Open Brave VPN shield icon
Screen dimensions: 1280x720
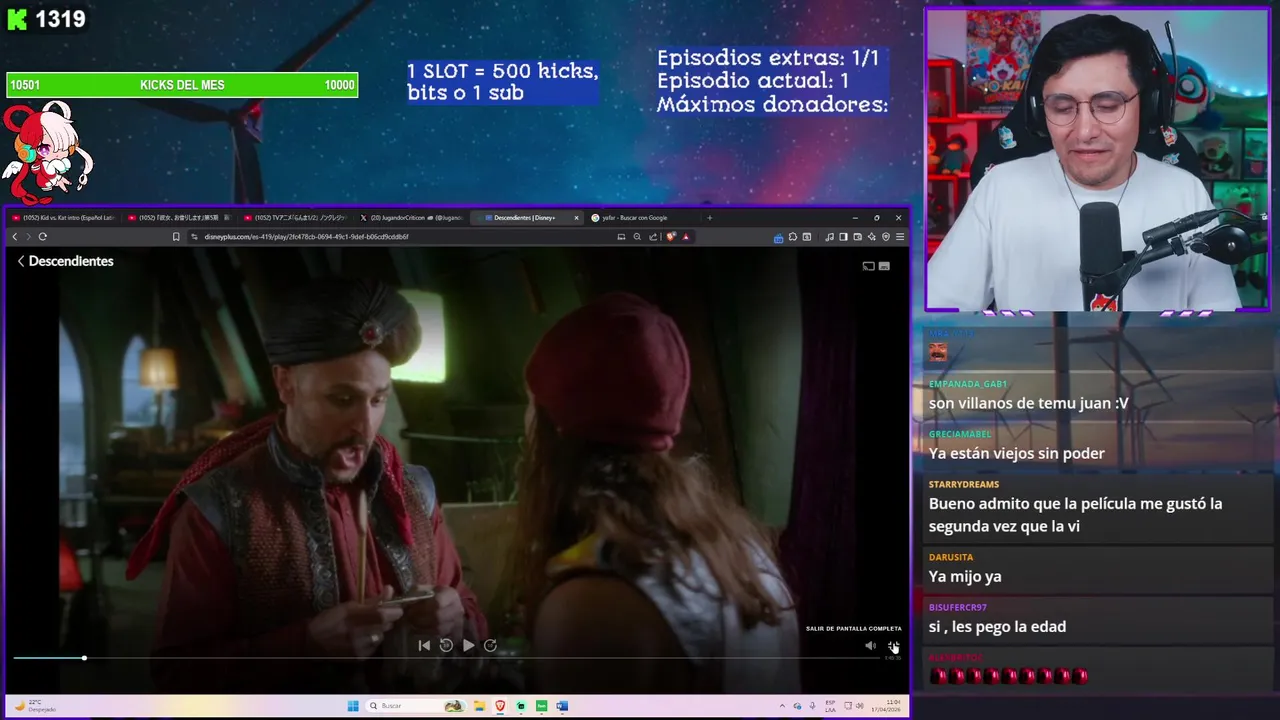coord(886,237)
